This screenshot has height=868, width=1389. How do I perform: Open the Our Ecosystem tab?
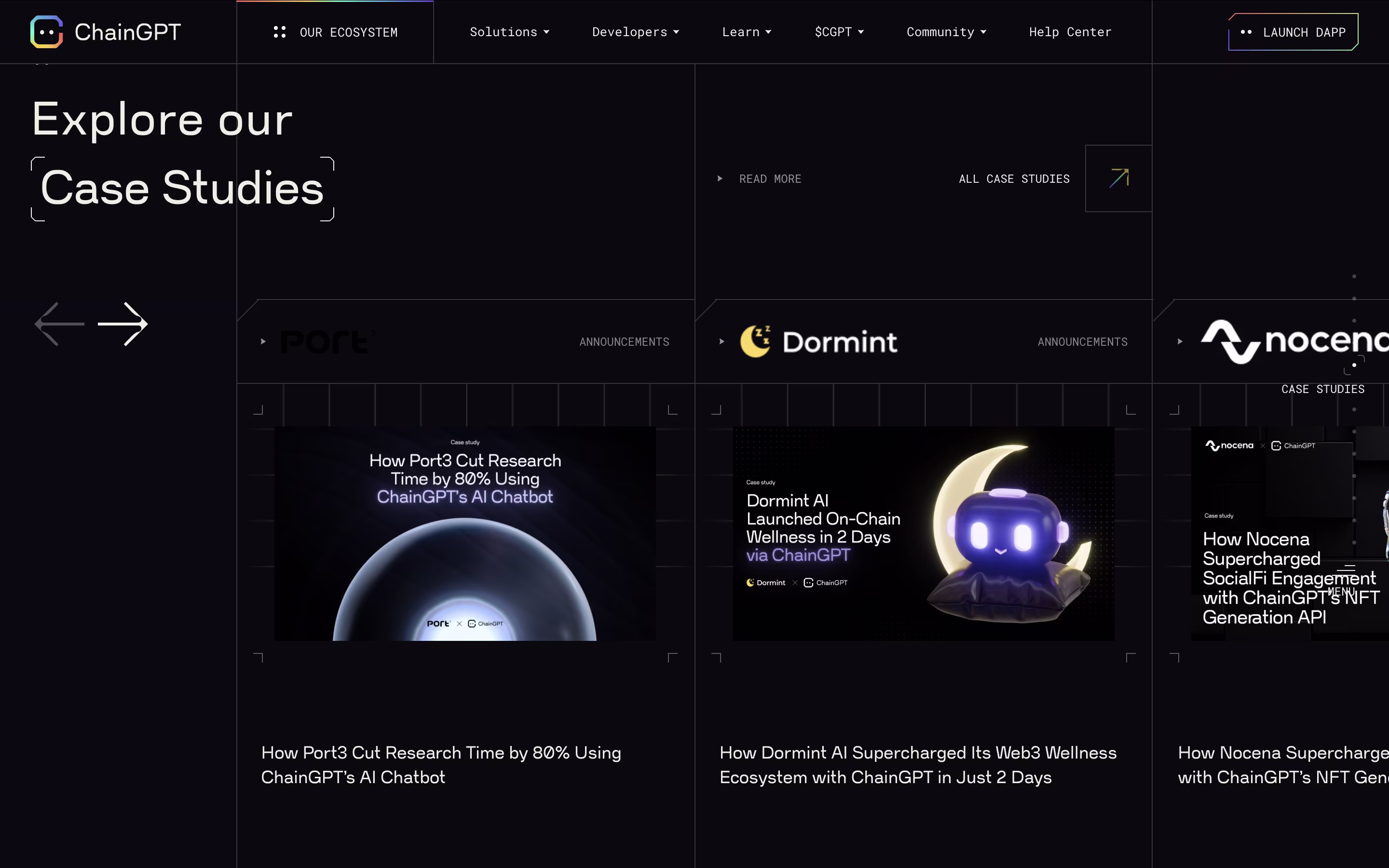pos(348,33)
